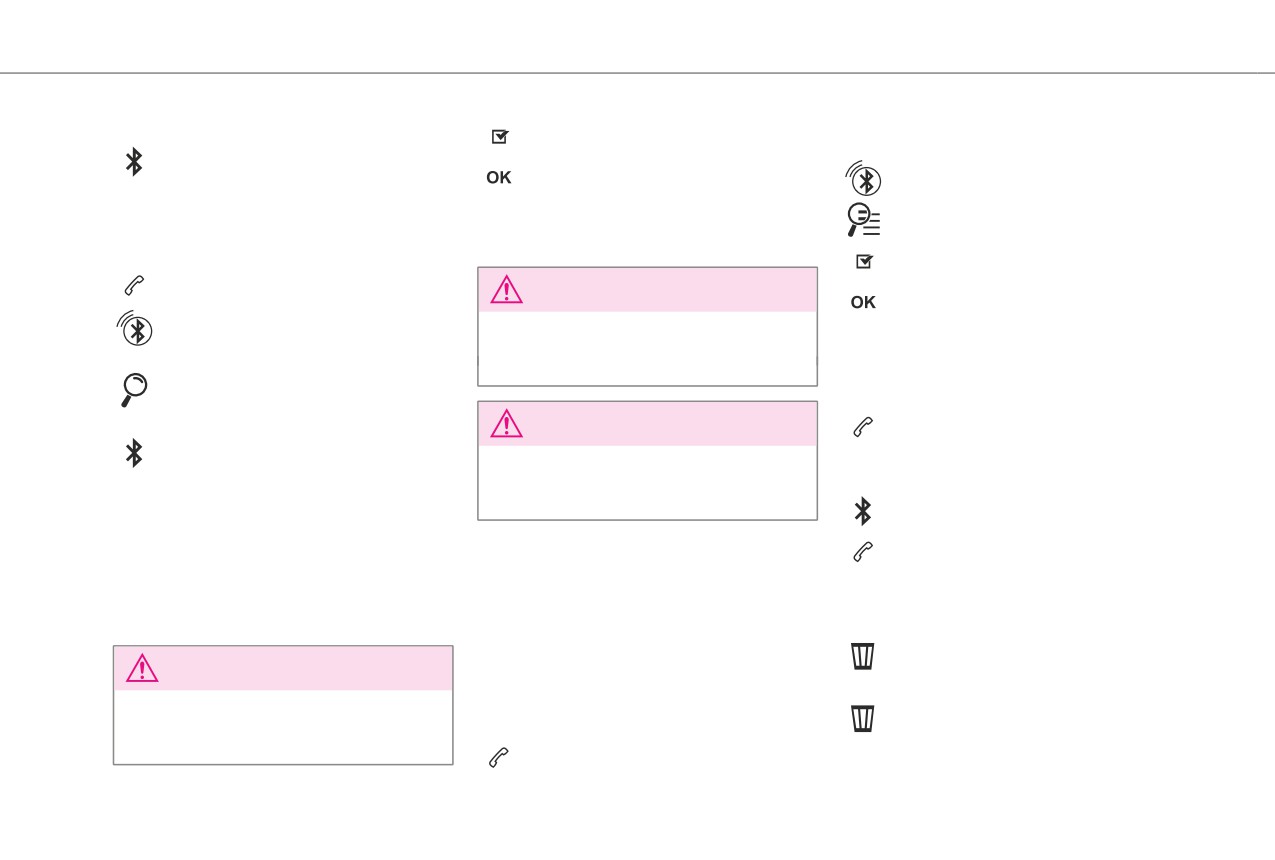Click the Bluetooth signal-waves icon in left column

(x=134, y=328)
